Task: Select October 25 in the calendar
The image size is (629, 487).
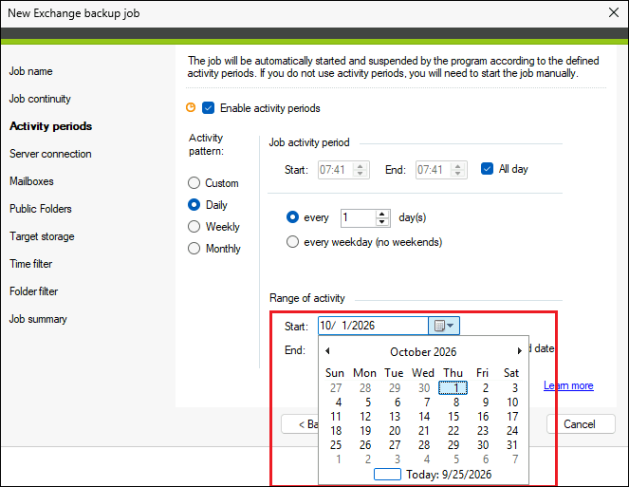Action: tap(336, 445)
